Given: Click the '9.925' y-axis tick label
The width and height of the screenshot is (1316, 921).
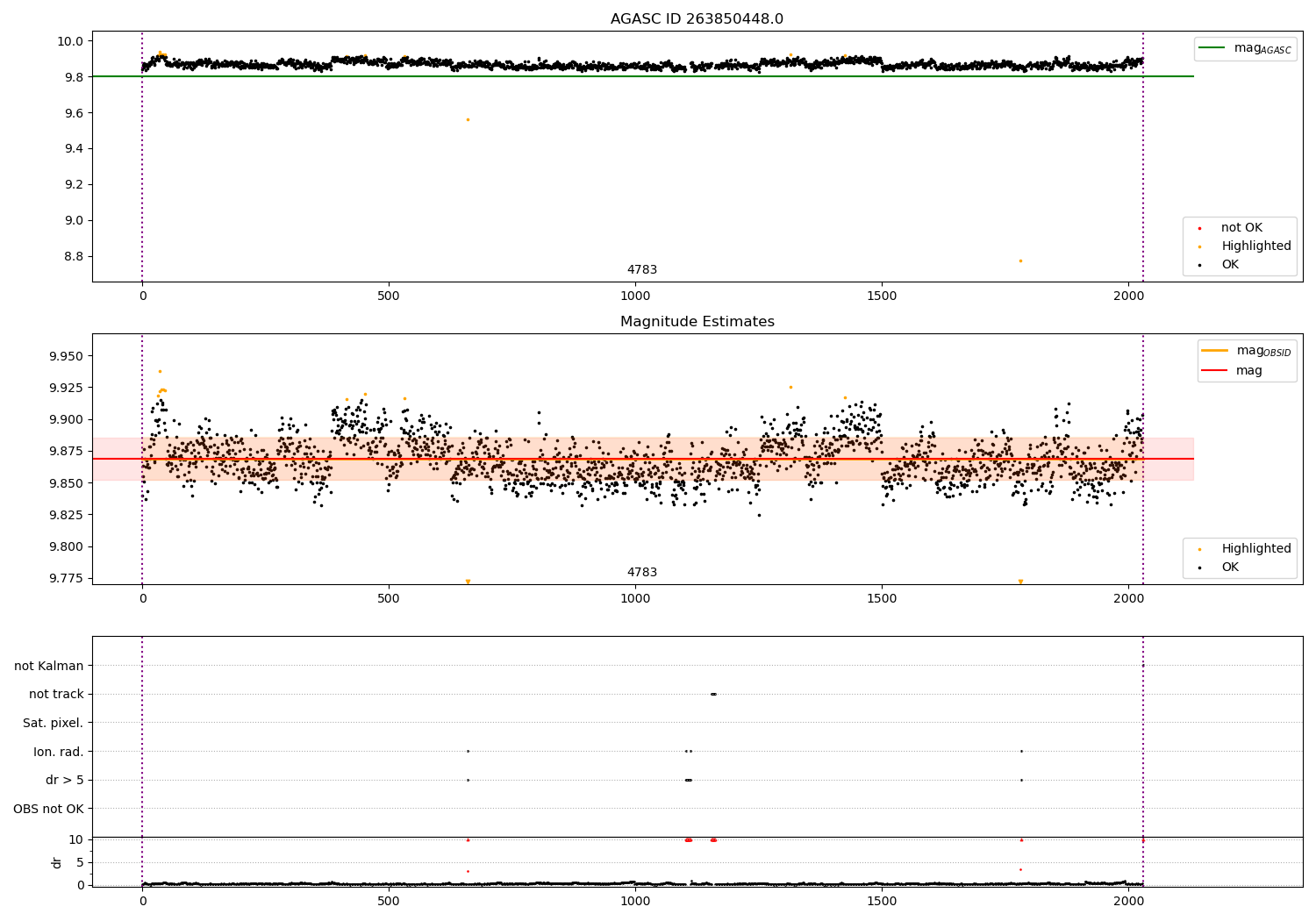Looking at the screenshot, I should (x=67, y=388).
